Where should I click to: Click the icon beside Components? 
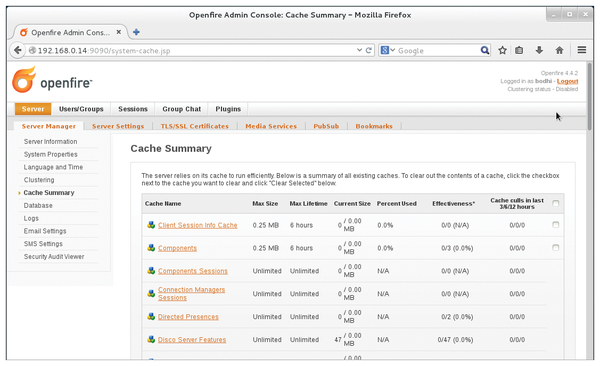[x=151, y=248]
